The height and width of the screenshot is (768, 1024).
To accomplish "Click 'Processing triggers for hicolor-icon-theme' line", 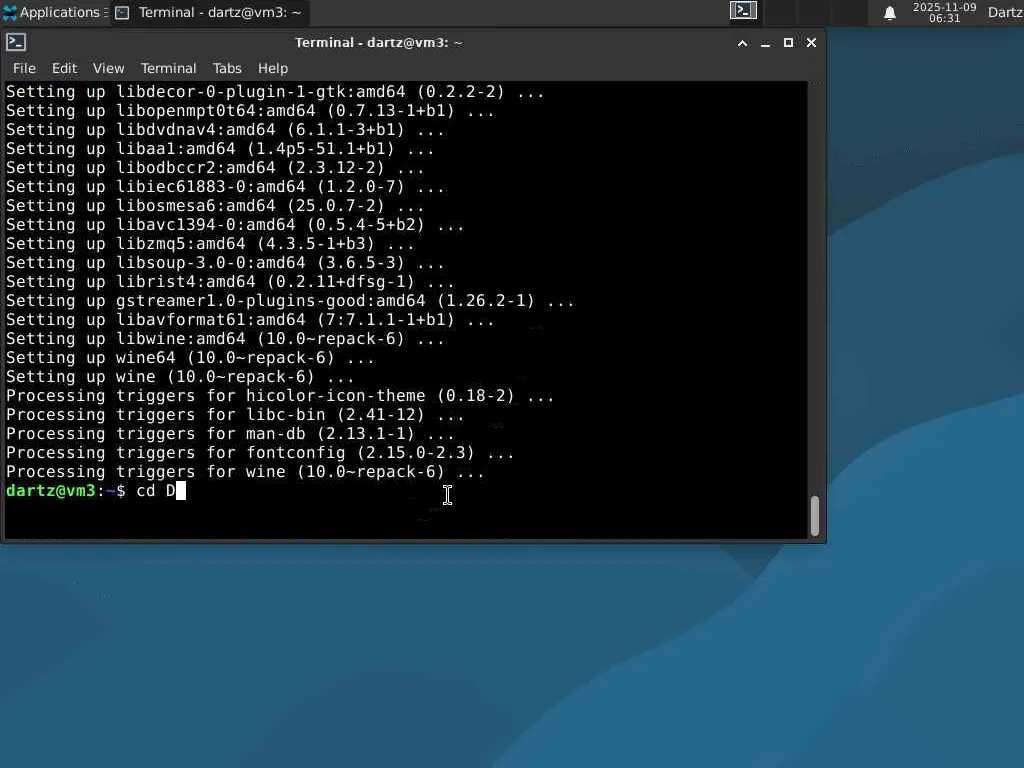I will (x=280, y=396).
